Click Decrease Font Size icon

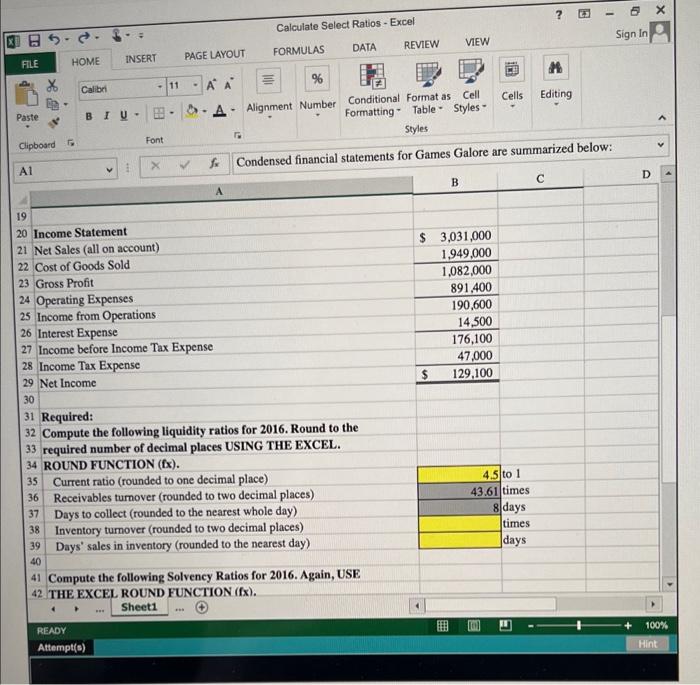click(228, 84)
